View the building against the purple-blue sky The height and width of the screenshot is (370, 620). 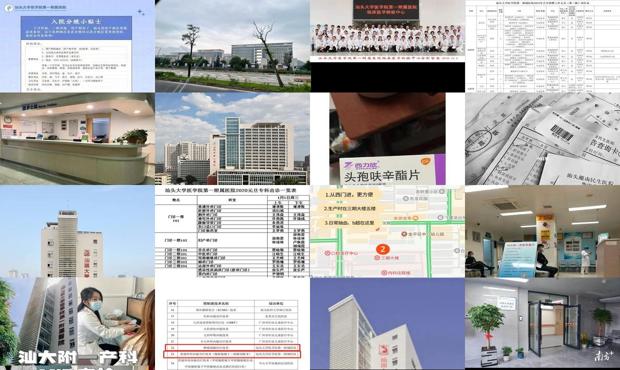pyautogui.click(x=388, y=324)
